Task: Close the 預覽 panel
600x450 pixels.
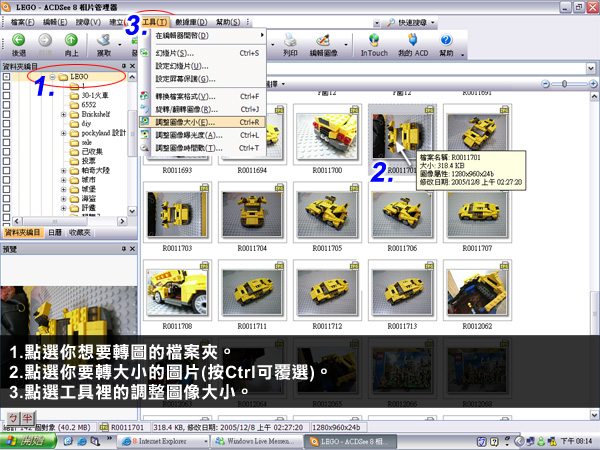Action: click(132, 249)
